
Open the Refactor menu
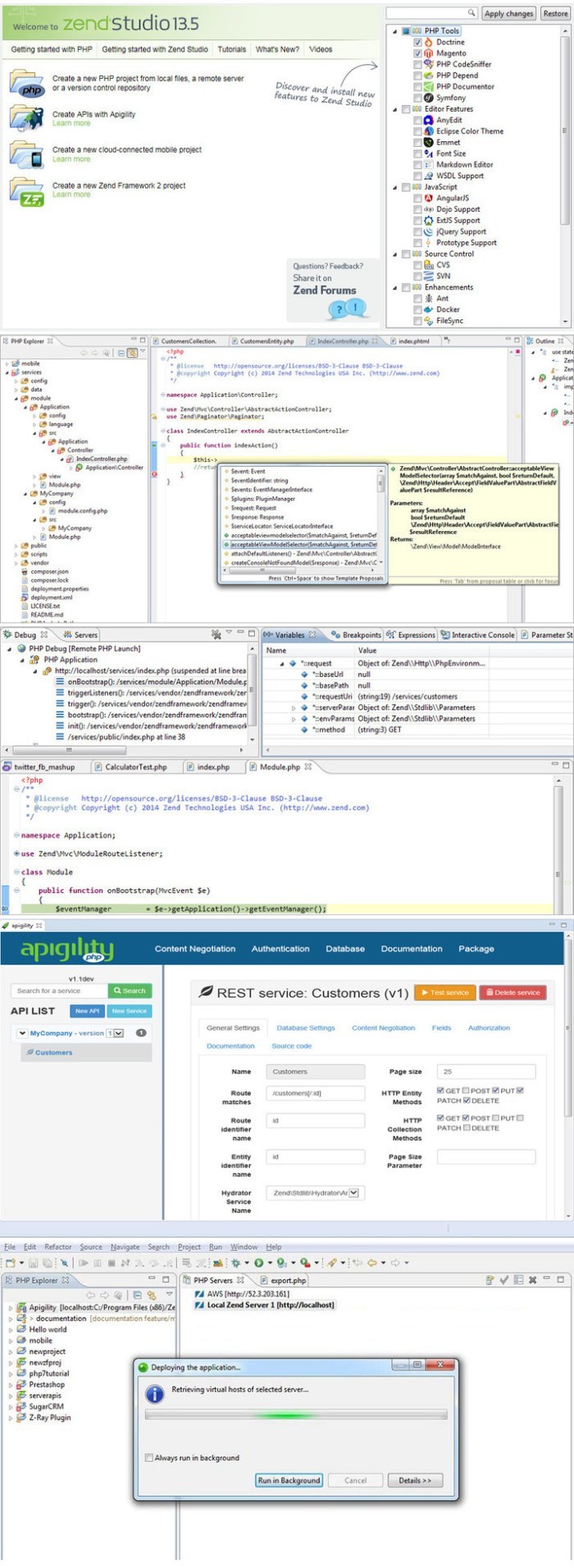point(58,1246)
